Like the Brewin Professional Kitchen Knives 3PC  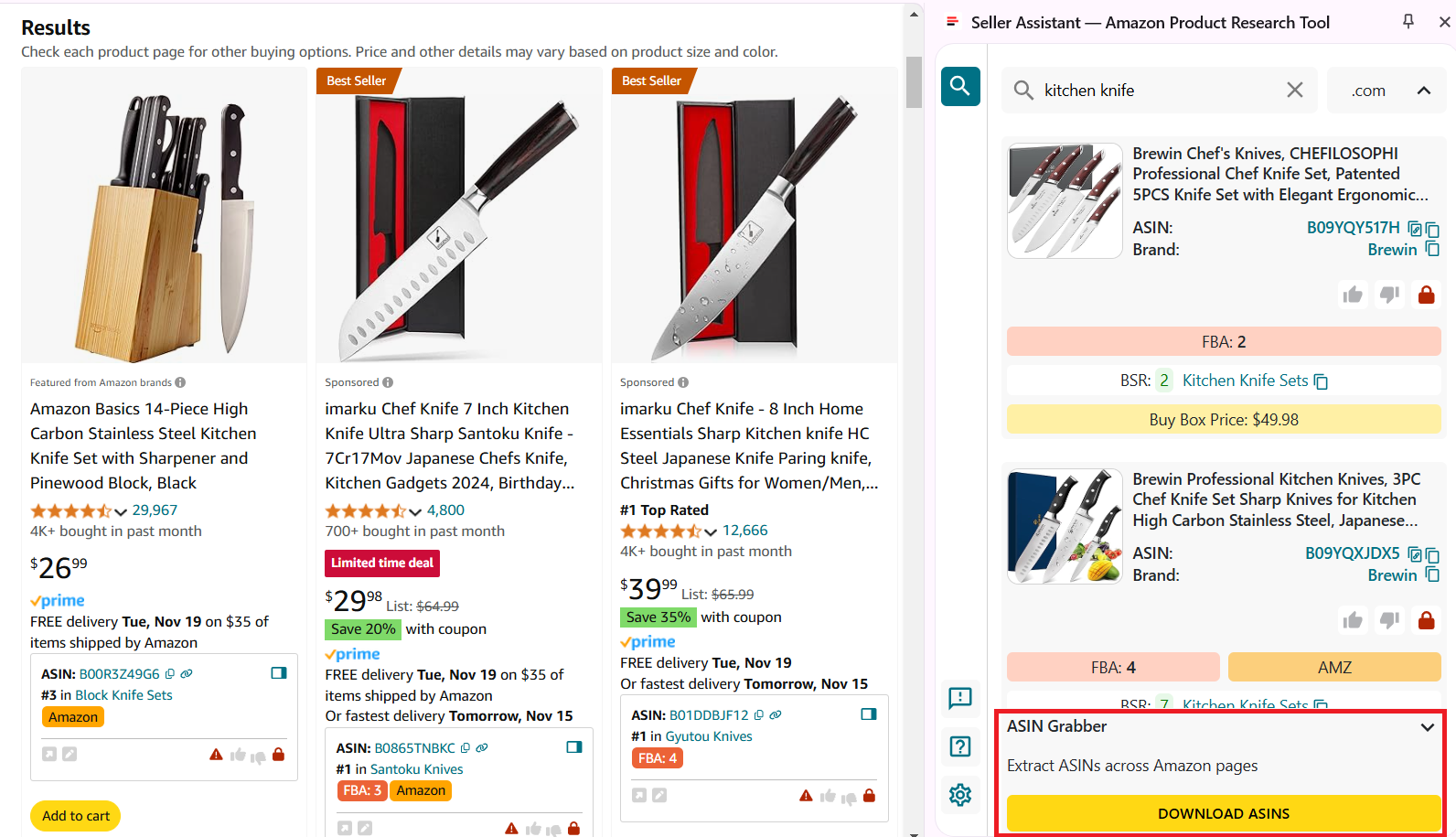(1353, 620)
